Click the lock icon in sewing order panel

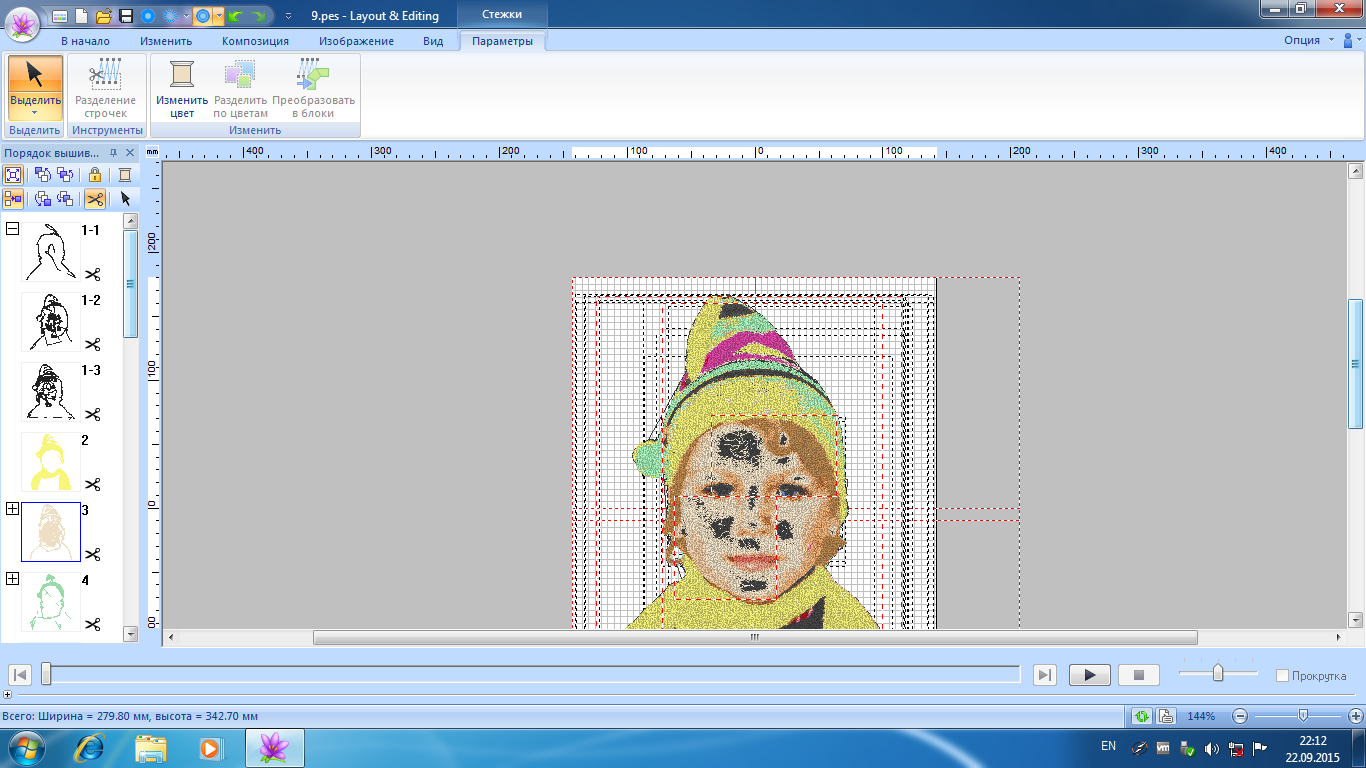[95, 174]
